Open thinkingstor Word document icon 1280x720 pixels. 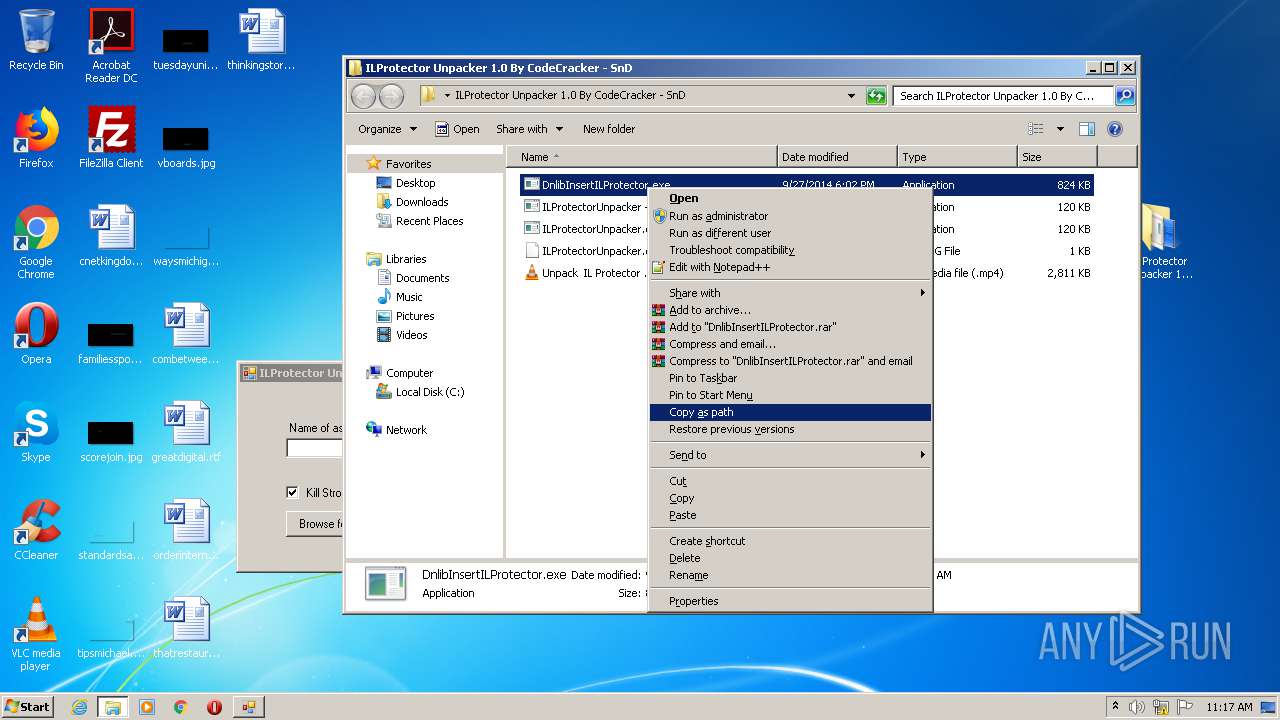(x=261, y=40)
